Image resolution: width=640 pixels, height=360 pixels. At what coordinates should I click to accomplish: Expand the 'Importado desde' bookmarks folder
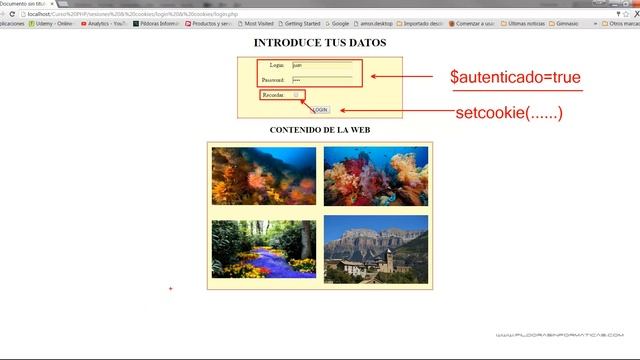[x=420, y=24]
